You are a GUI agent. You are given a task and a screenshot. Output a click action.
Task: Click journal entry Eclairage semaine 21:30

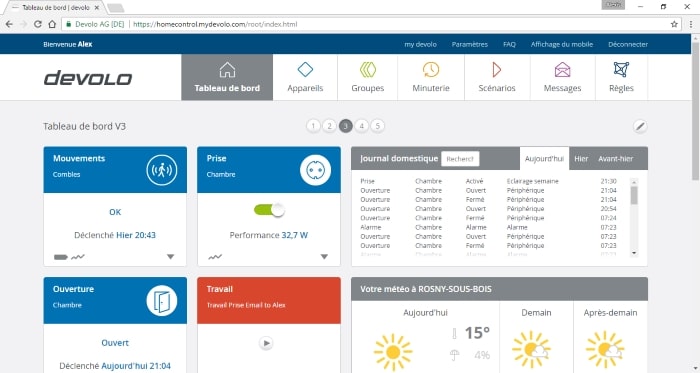[488, 181]
